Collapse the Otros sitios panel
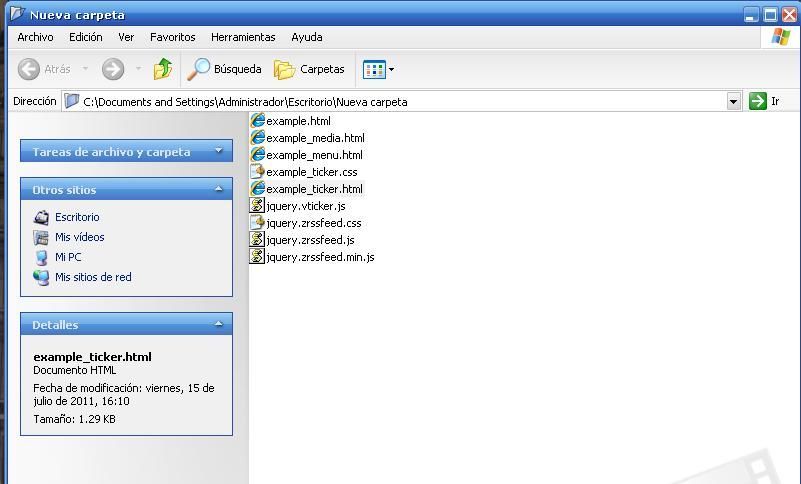801x484 pixels. pyautogui.click(x=219, y=189)
